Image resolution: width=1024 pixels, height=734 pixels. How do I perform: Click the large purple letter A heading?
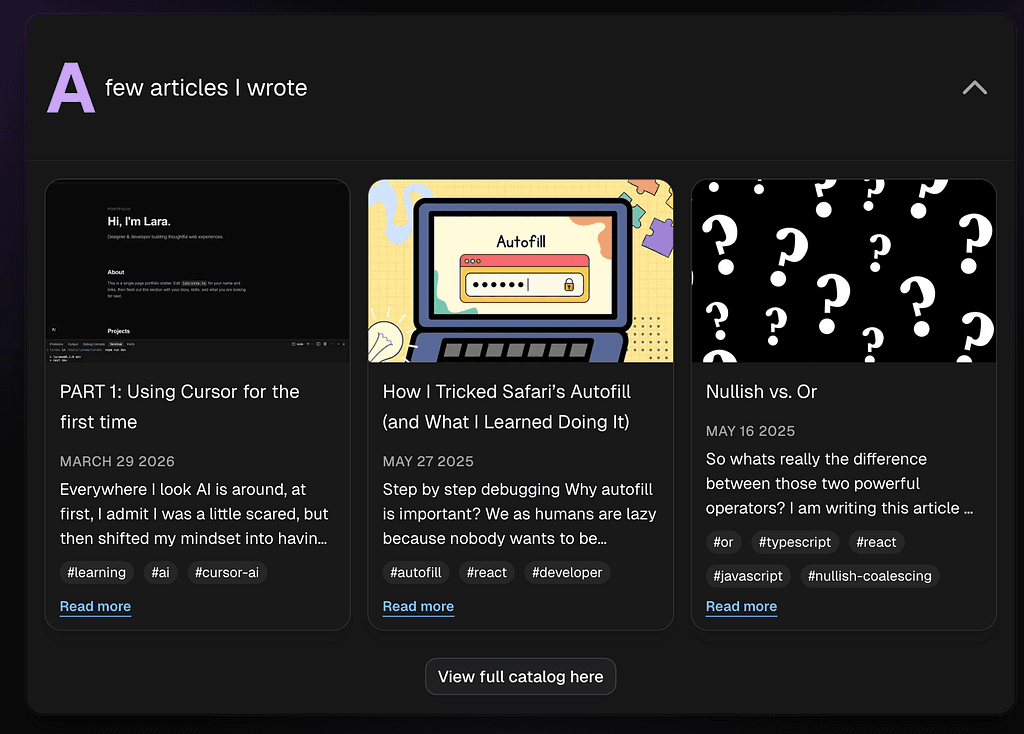[x=71, y=89]
